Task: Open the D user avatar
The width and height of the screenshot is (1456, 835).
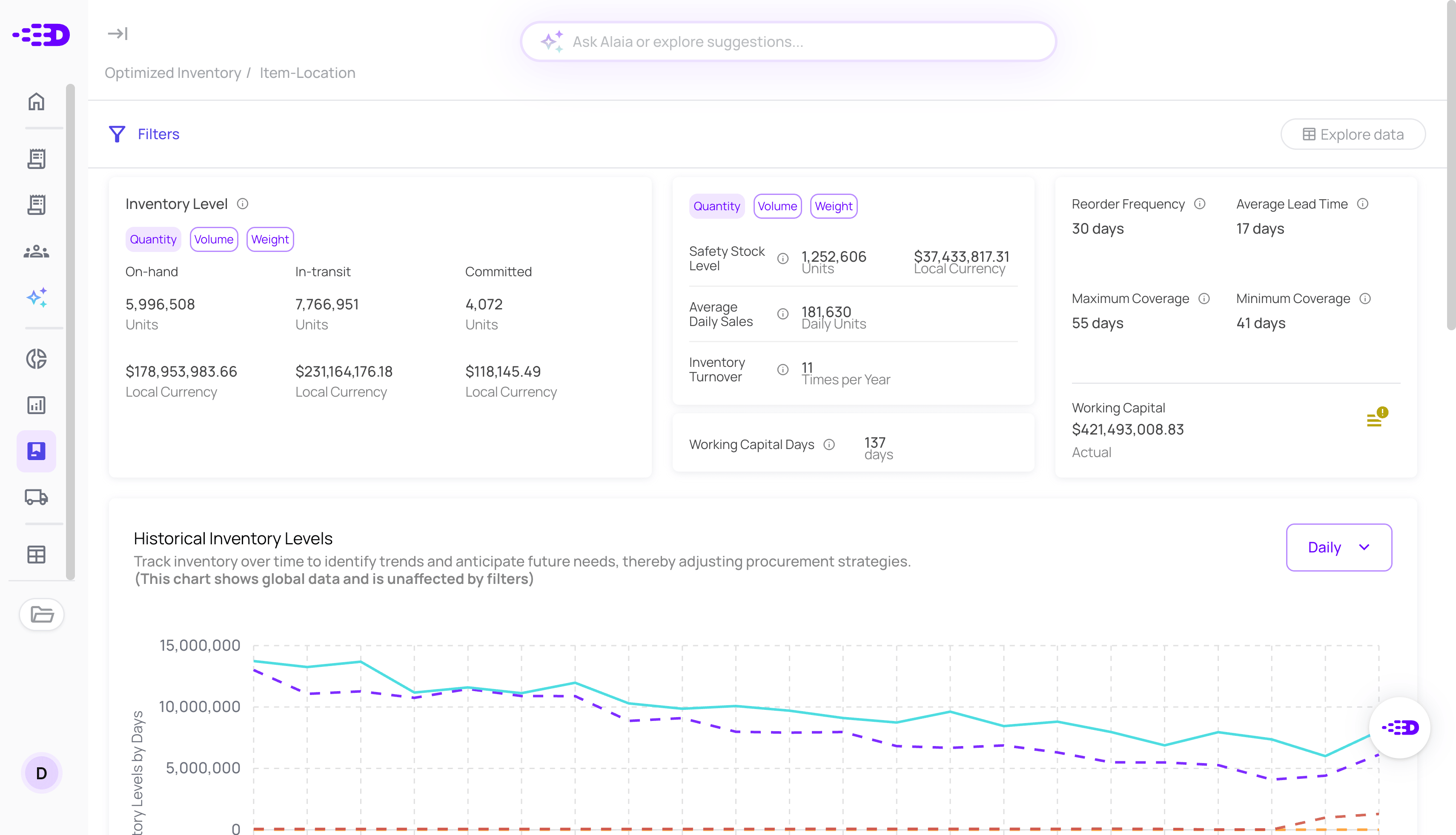Action: click(x=41, y=772)
